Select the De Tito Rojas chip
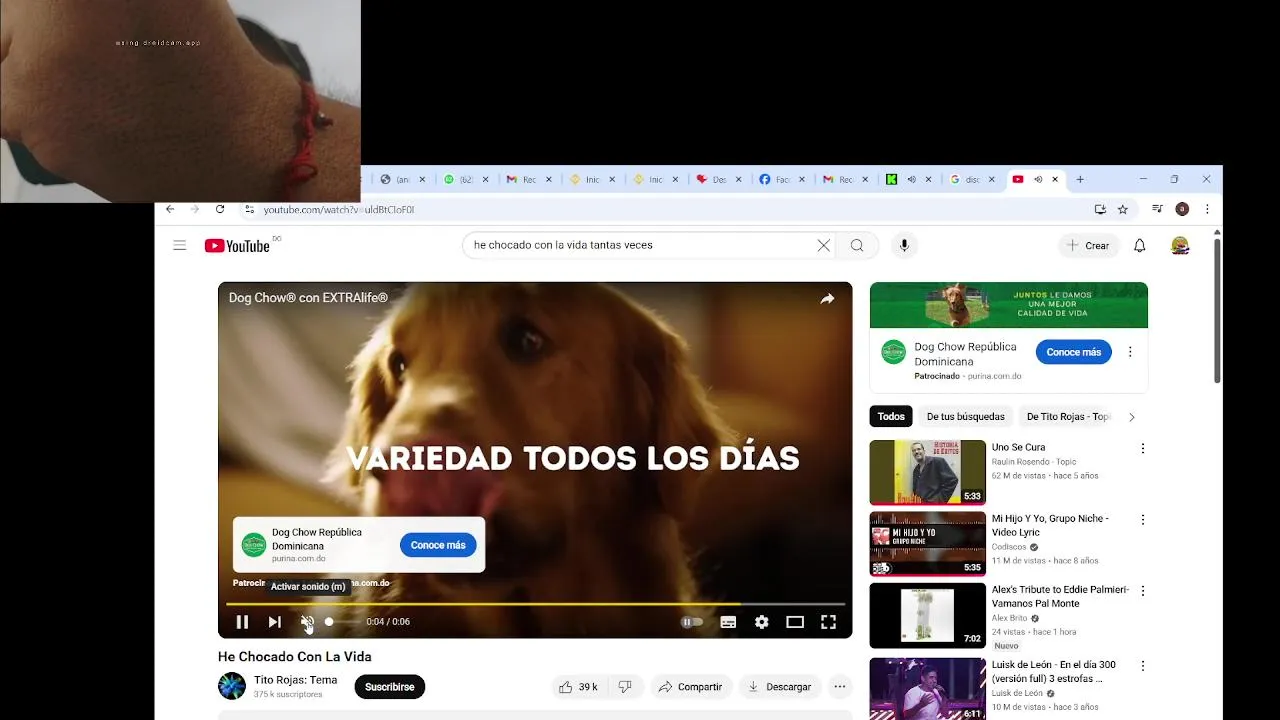This screenshot has width=1280, height=720. coord(1068,417)
